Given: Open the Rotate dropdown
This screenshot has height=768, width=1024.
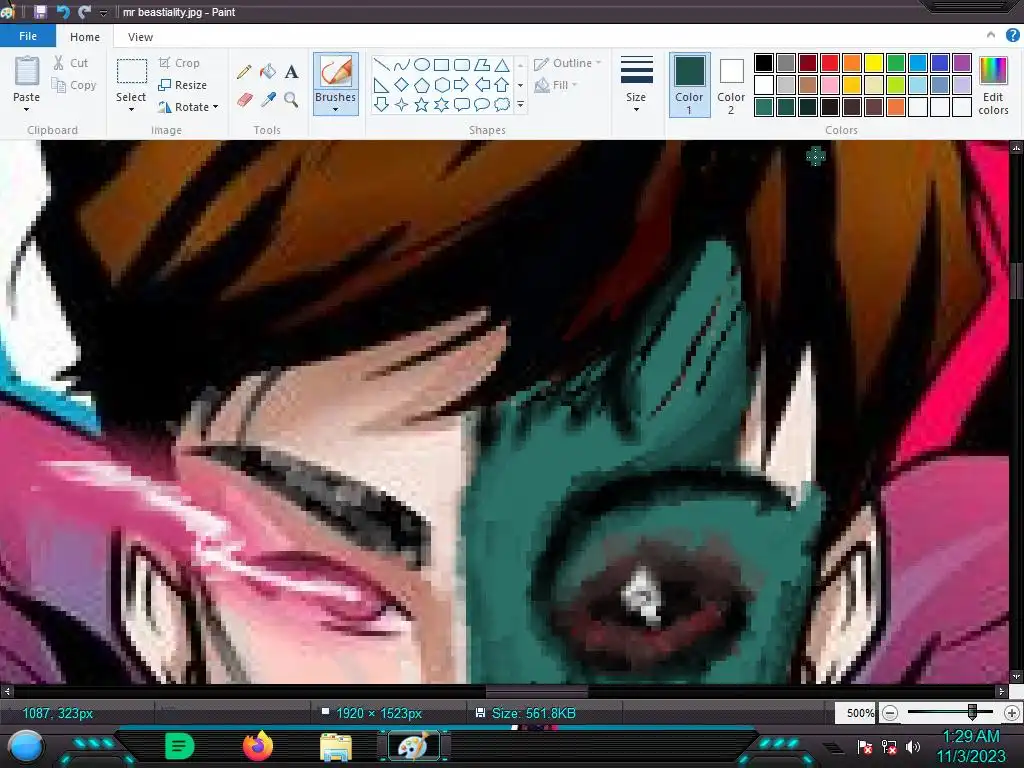Looking at the screenshot, I should tap(187, 106).
